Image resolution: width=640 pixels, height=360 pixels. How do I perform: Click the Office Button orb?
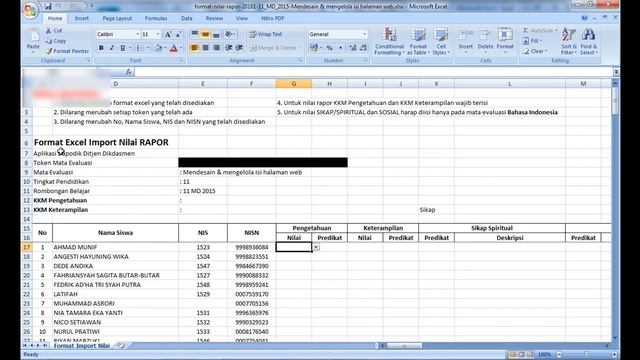pyautogui.click(x=31, y=9)
